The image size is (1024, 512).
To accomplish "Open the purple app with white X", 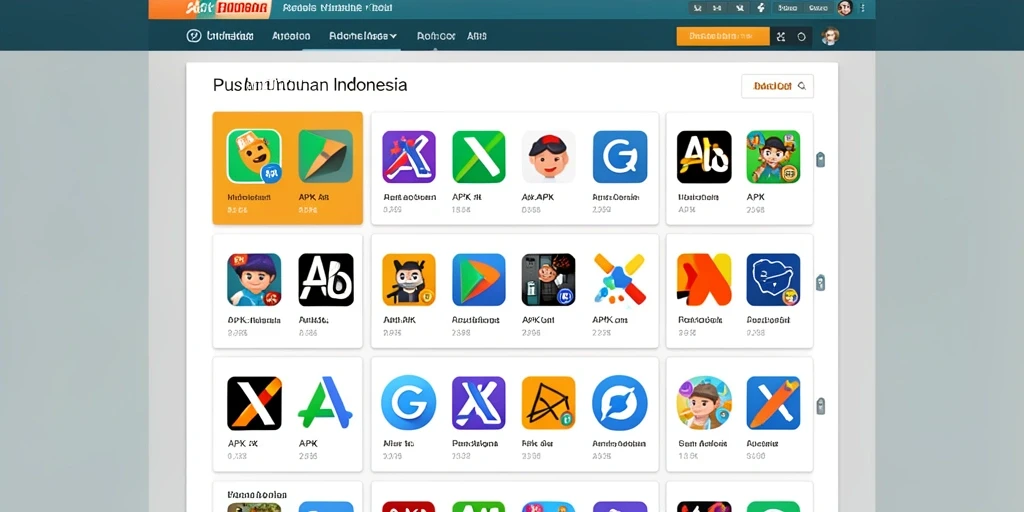I will click(x=479, y=403).
